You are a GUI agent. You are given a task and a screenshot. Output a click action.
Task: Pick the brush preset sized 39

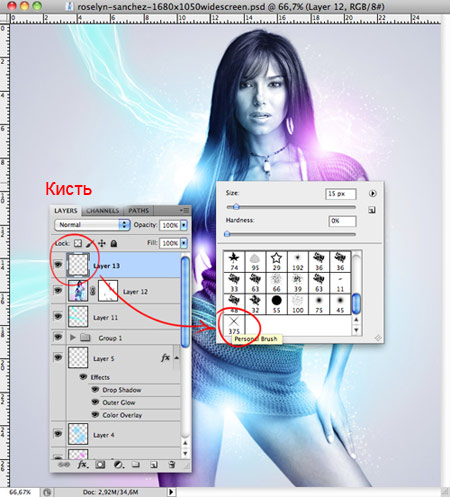(x=298, y=283)
